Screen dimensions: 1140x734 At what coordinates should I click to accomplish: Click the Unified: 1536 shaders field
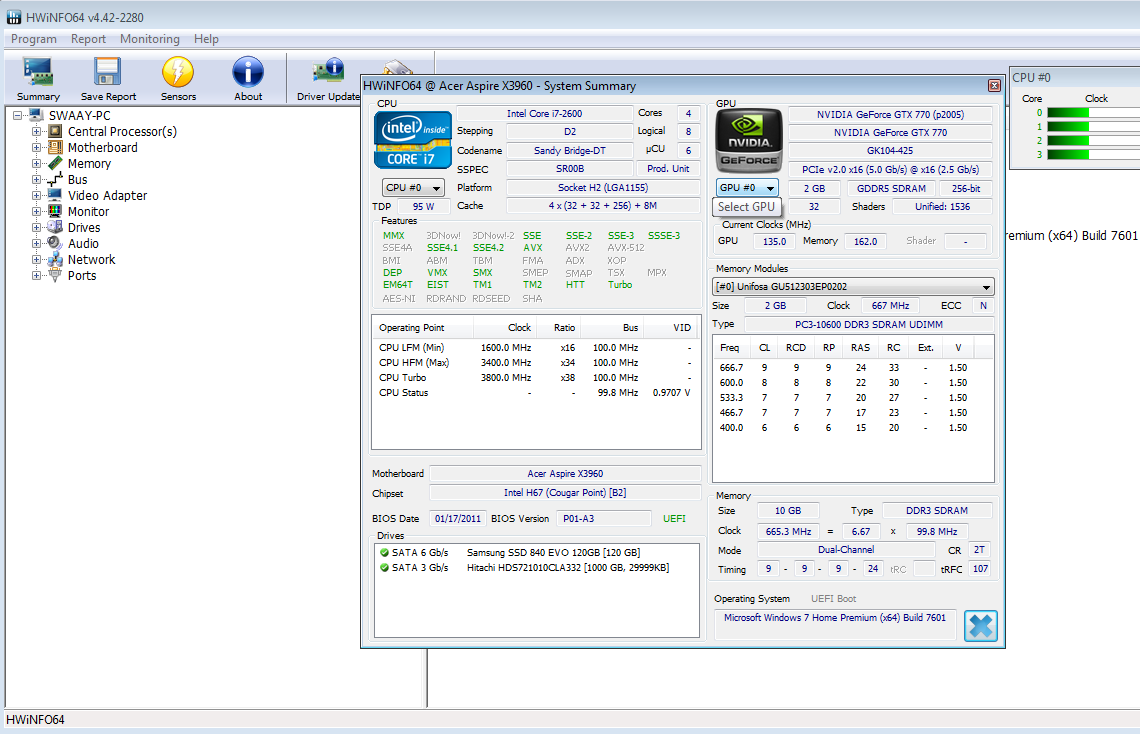tap(942, 206)
